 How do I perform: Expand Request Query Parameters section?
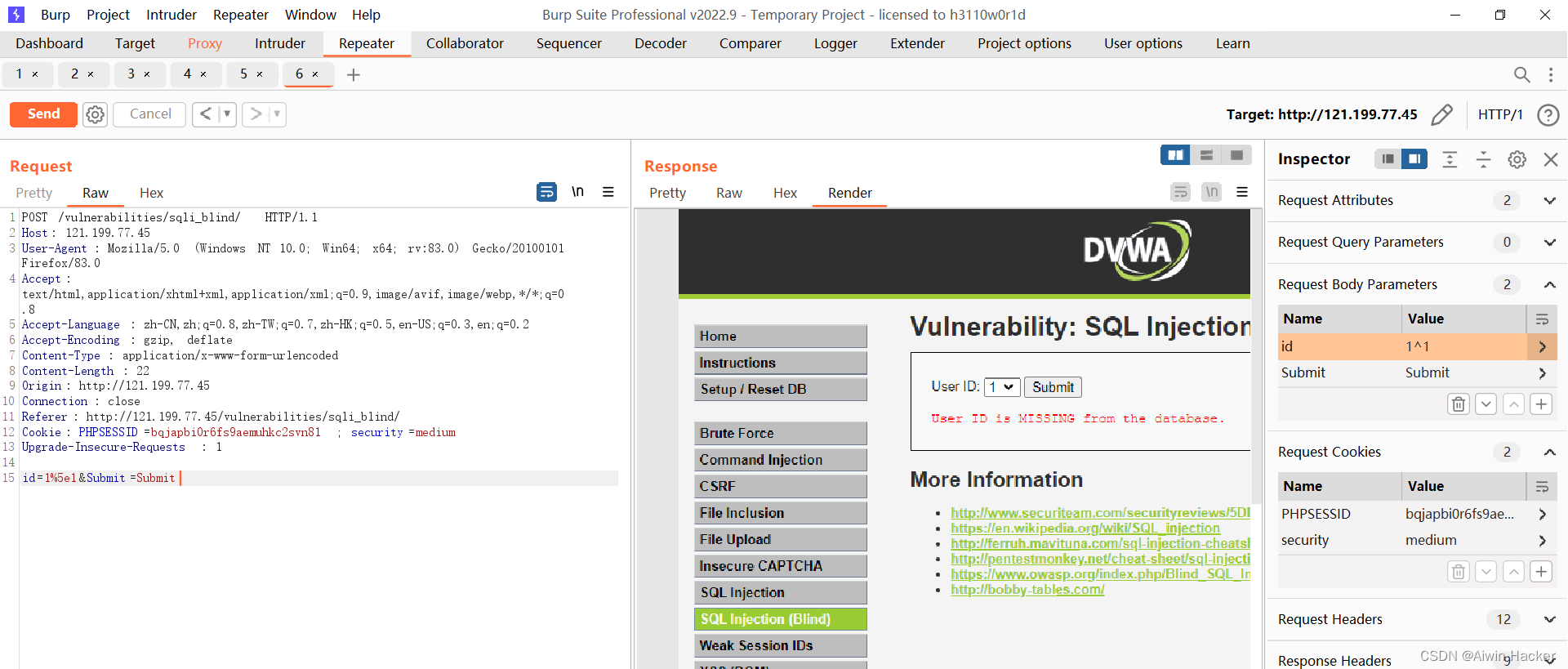click(x=1549, y=243)
